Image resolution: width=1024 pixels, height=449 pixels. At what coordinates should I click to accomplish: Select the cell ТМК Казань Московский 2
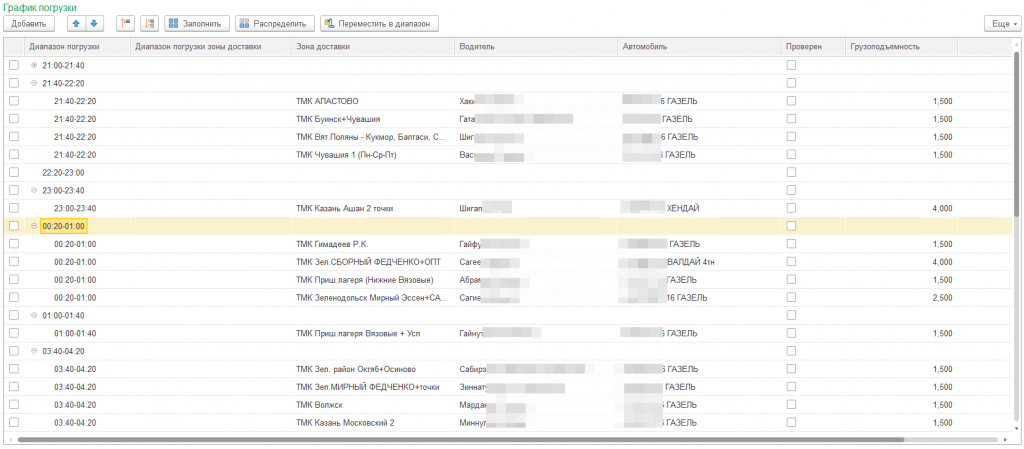373,422
